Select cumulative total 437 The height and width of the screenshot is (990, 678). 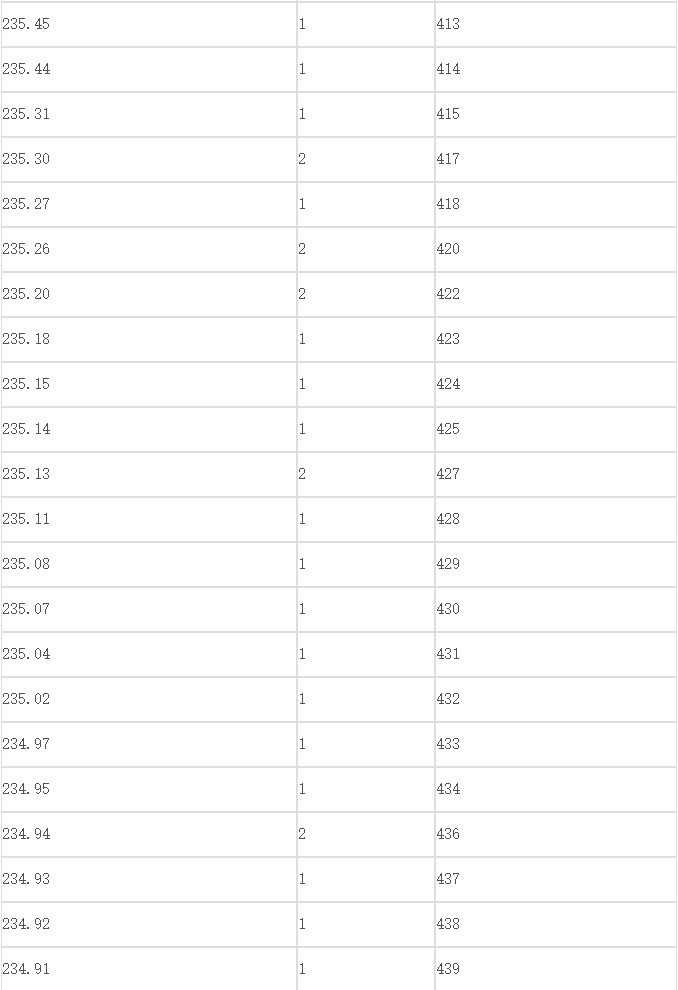[x=556, y=880]
